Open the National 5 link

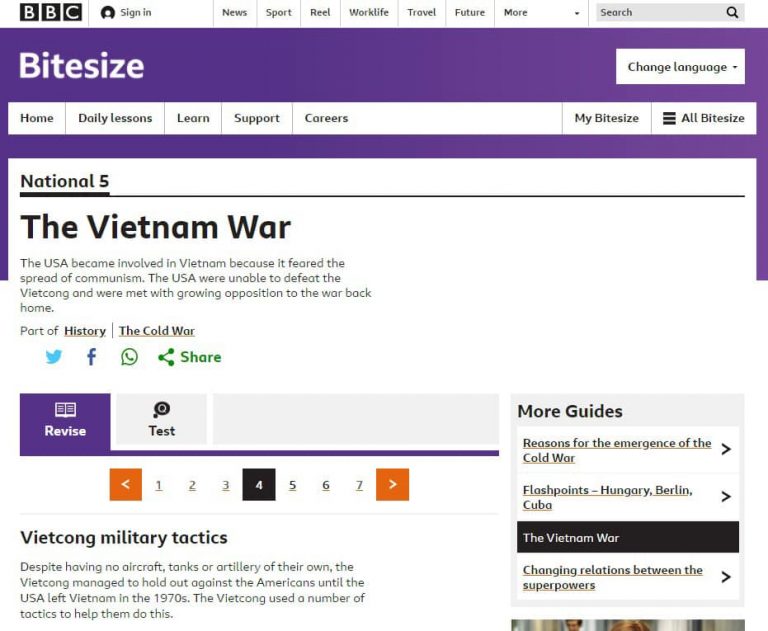click(65, 181)
